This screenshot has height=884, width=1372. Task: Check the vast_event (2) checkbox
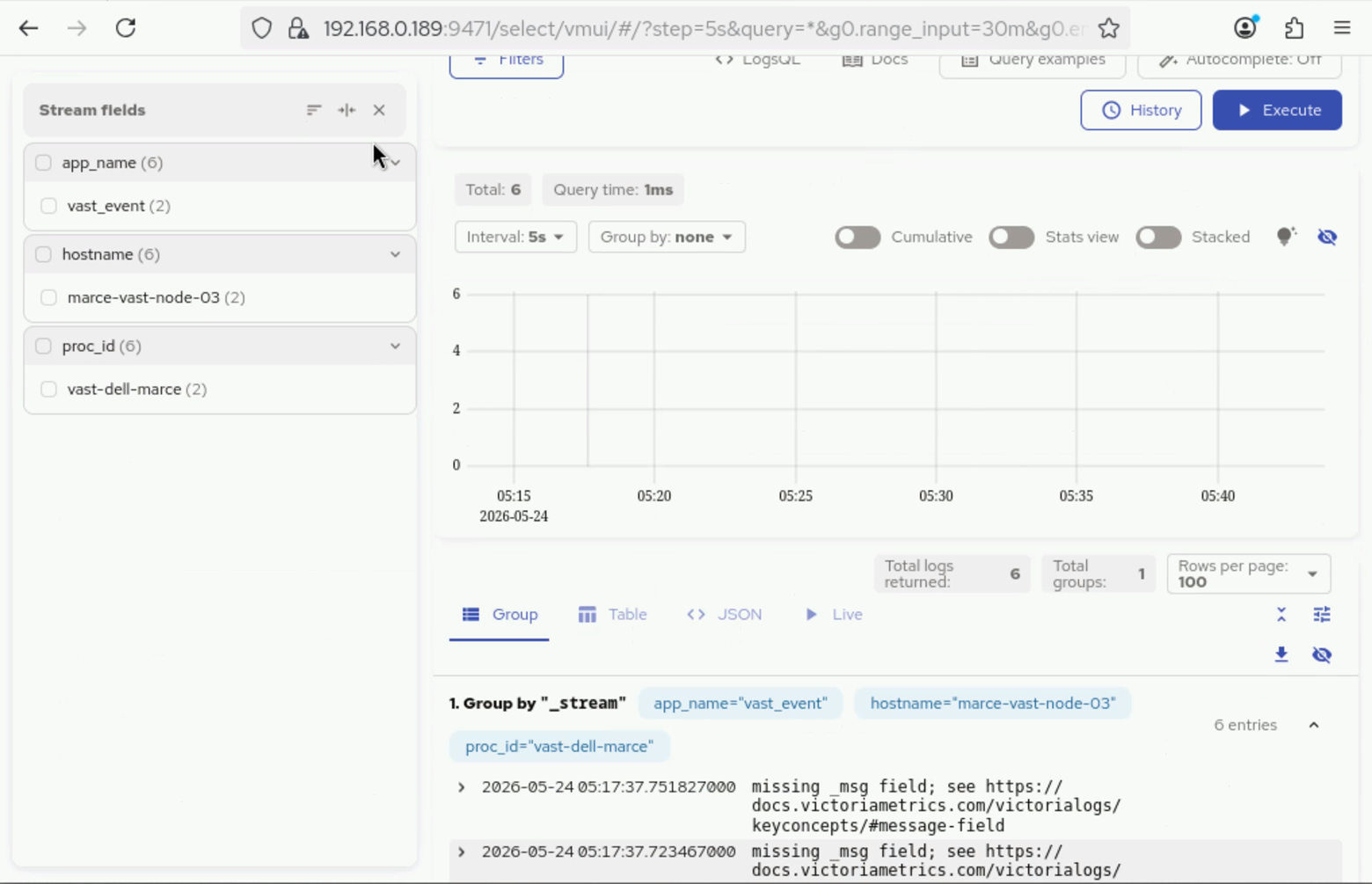click(x=48, y=206)
